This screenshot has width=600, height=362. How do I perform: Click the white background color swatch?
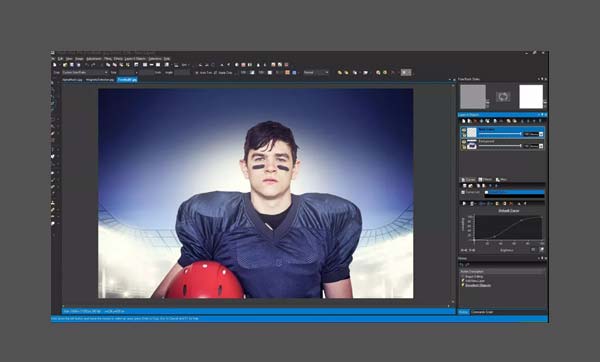click(531, 96)
